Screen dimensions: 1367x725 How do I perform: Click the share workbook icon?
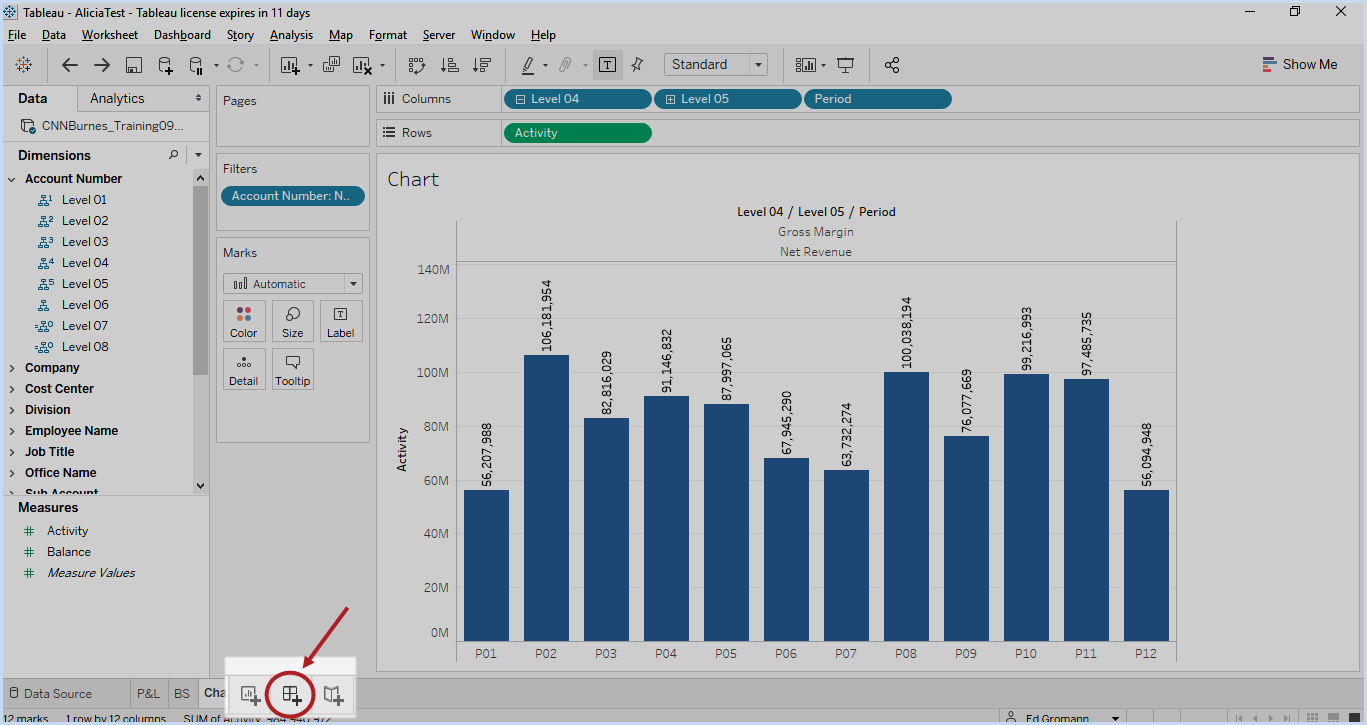(892, 65)
